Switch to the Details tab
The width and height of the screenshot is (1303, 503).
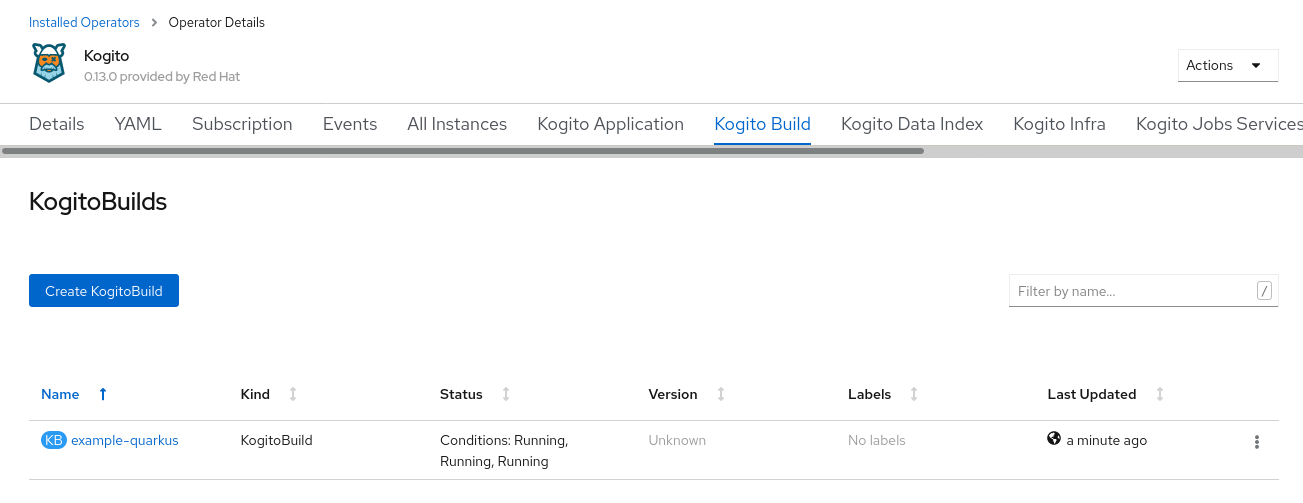pyautogui.click(x=57, y=124)
